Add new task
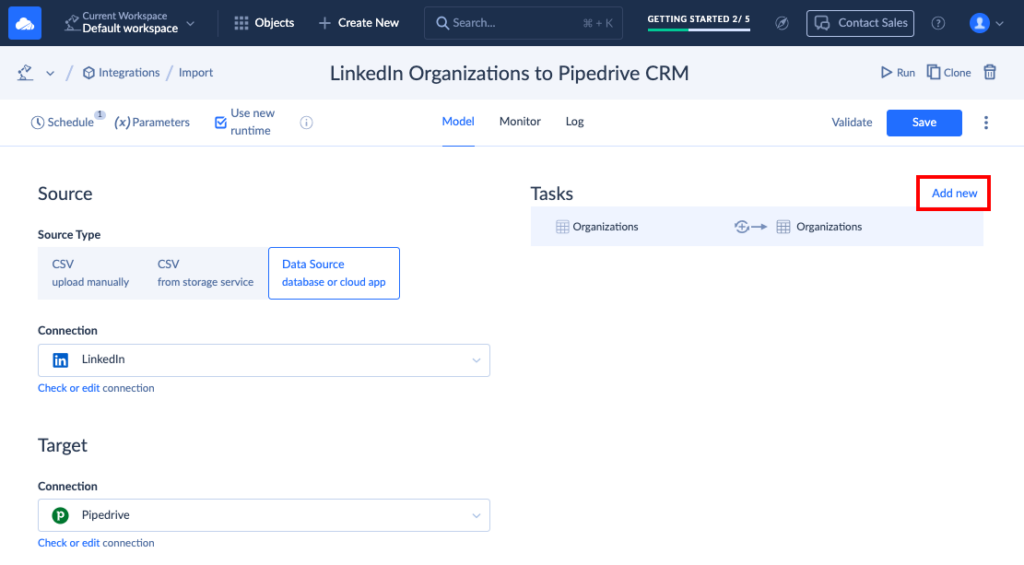Screen dimensions: 1024x565 pos(954,193)
